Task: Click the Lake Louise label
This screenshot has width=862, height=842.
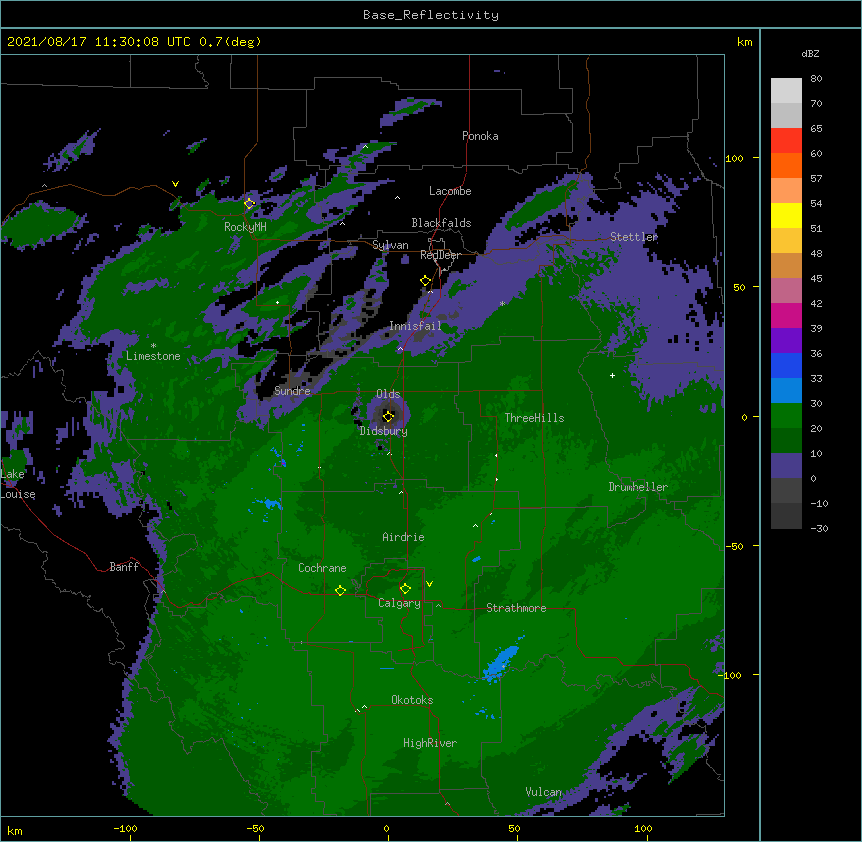Action: point(18,484)
